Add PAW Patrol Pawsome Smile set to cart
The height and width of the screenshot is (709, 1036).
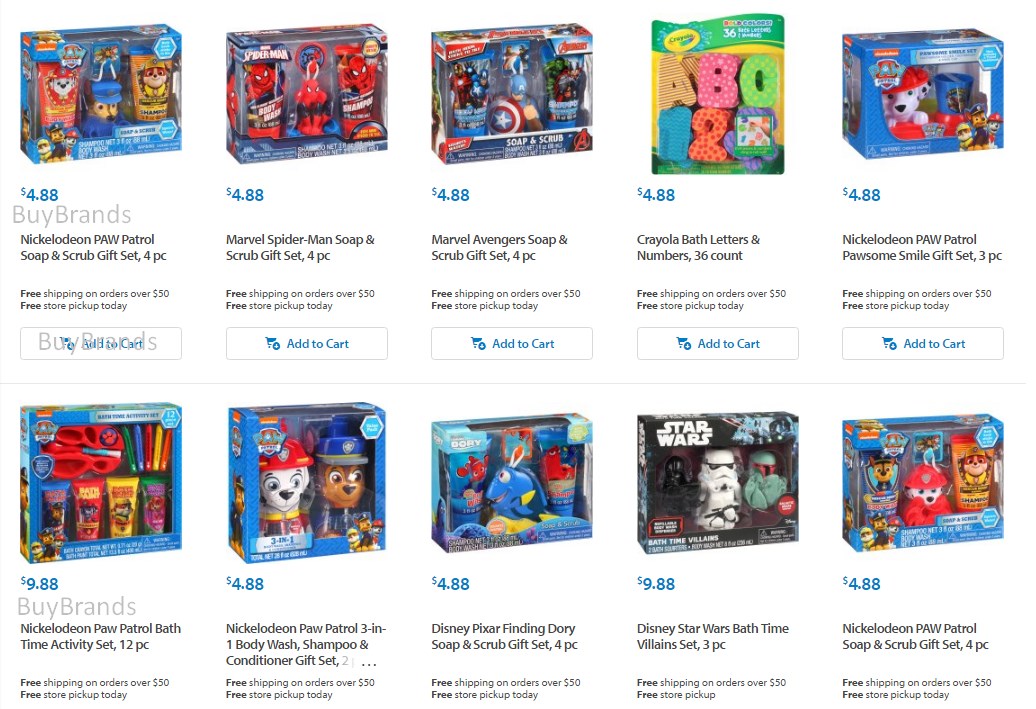tap(923, 344)
